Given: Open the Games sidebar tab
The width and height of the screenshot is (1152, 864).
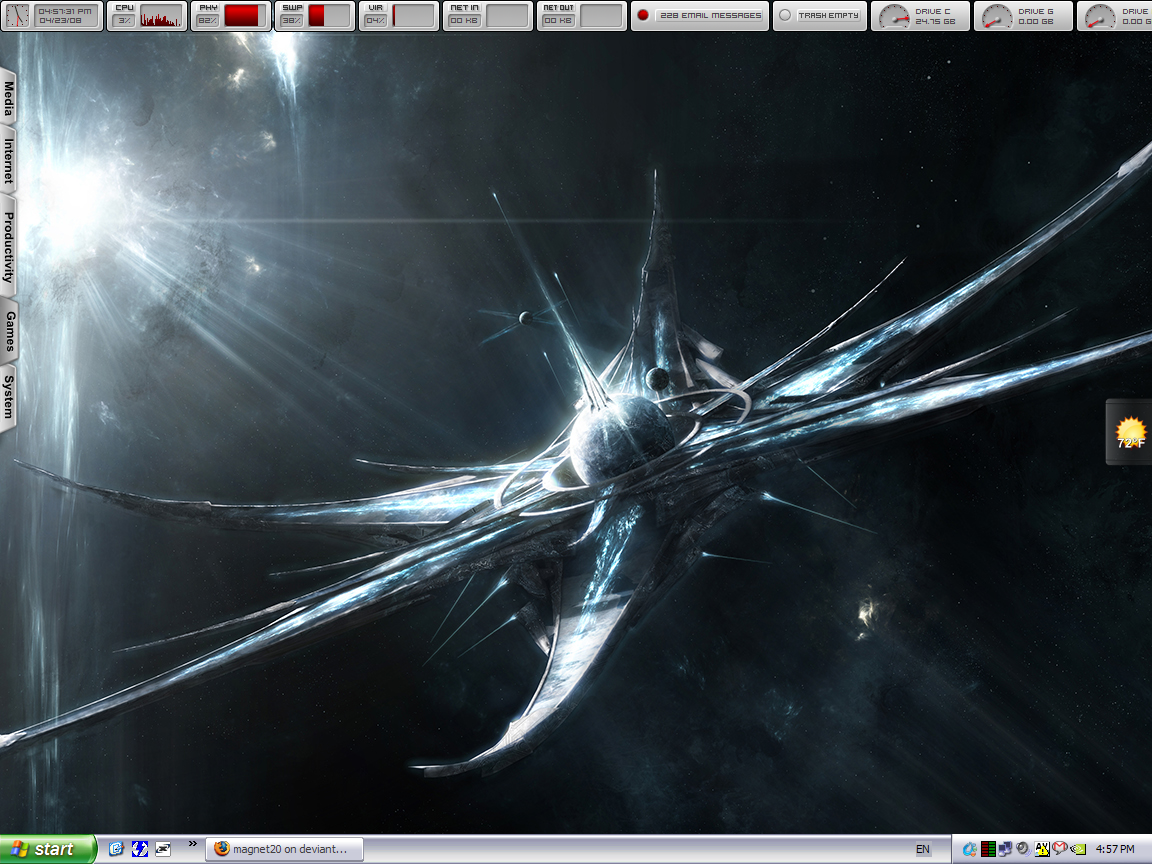Looking at the screenshot, I should tap(8, 331).
